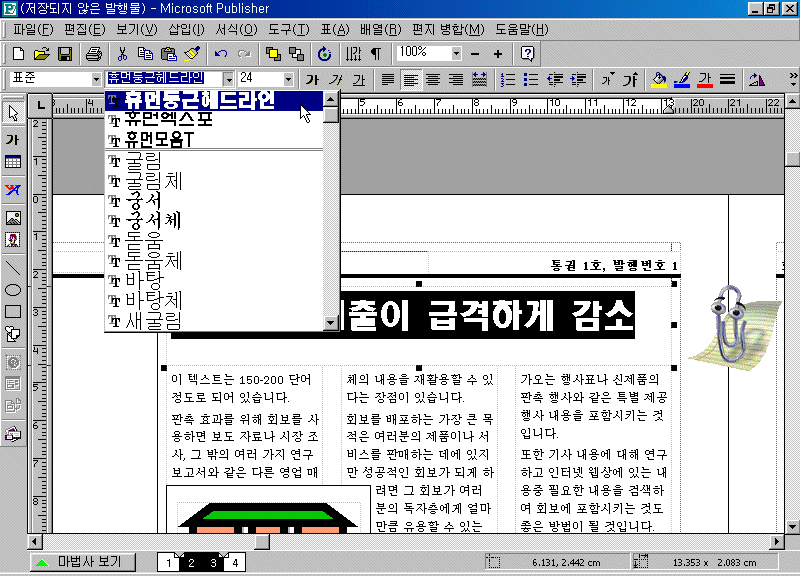Click horizontal scrollbar right arrow
800x576 pixels.
click(x=777, y=541)
